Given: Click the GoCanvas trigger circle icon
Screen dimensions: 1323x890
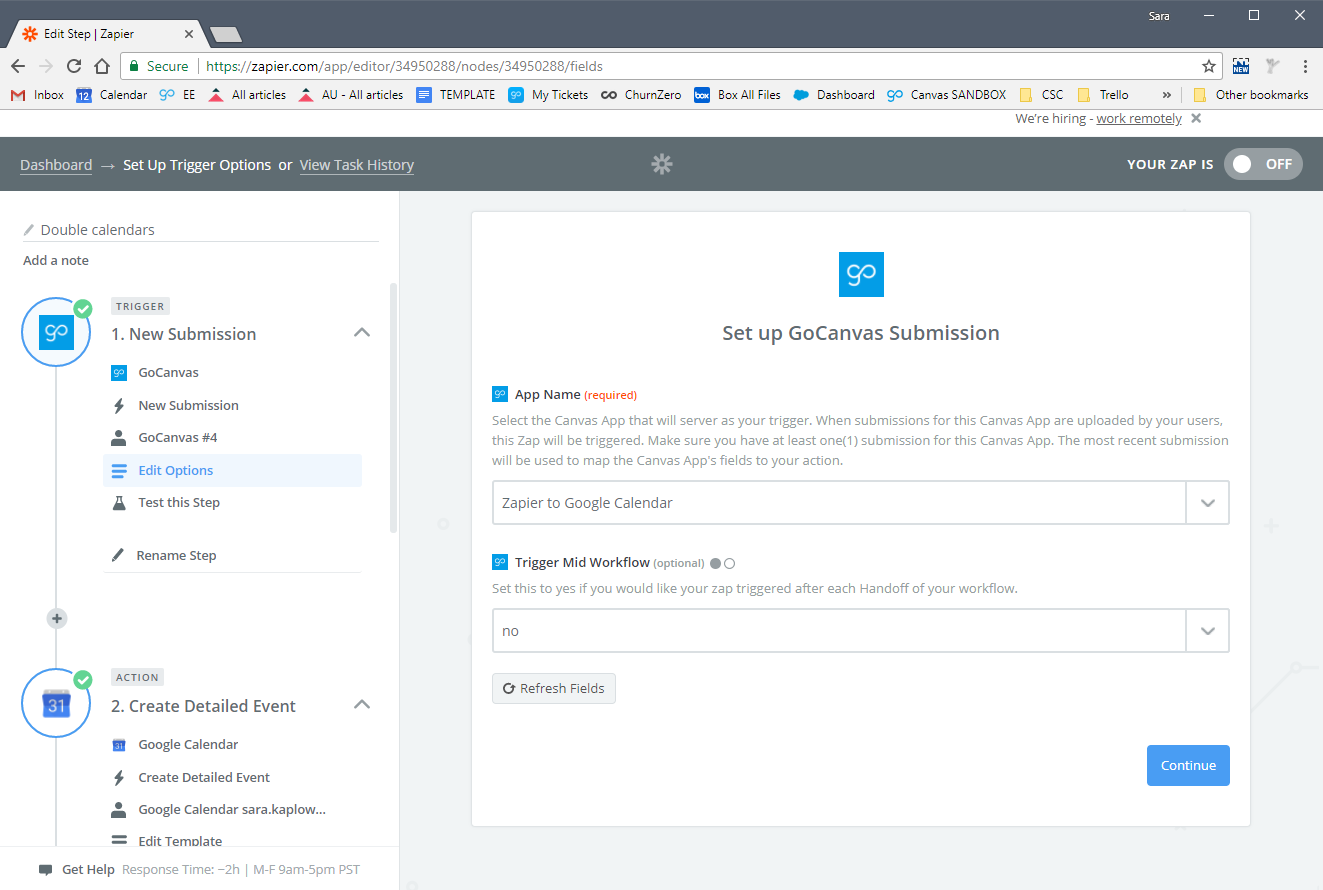Looking at the screenshot, I should point(57,332).
